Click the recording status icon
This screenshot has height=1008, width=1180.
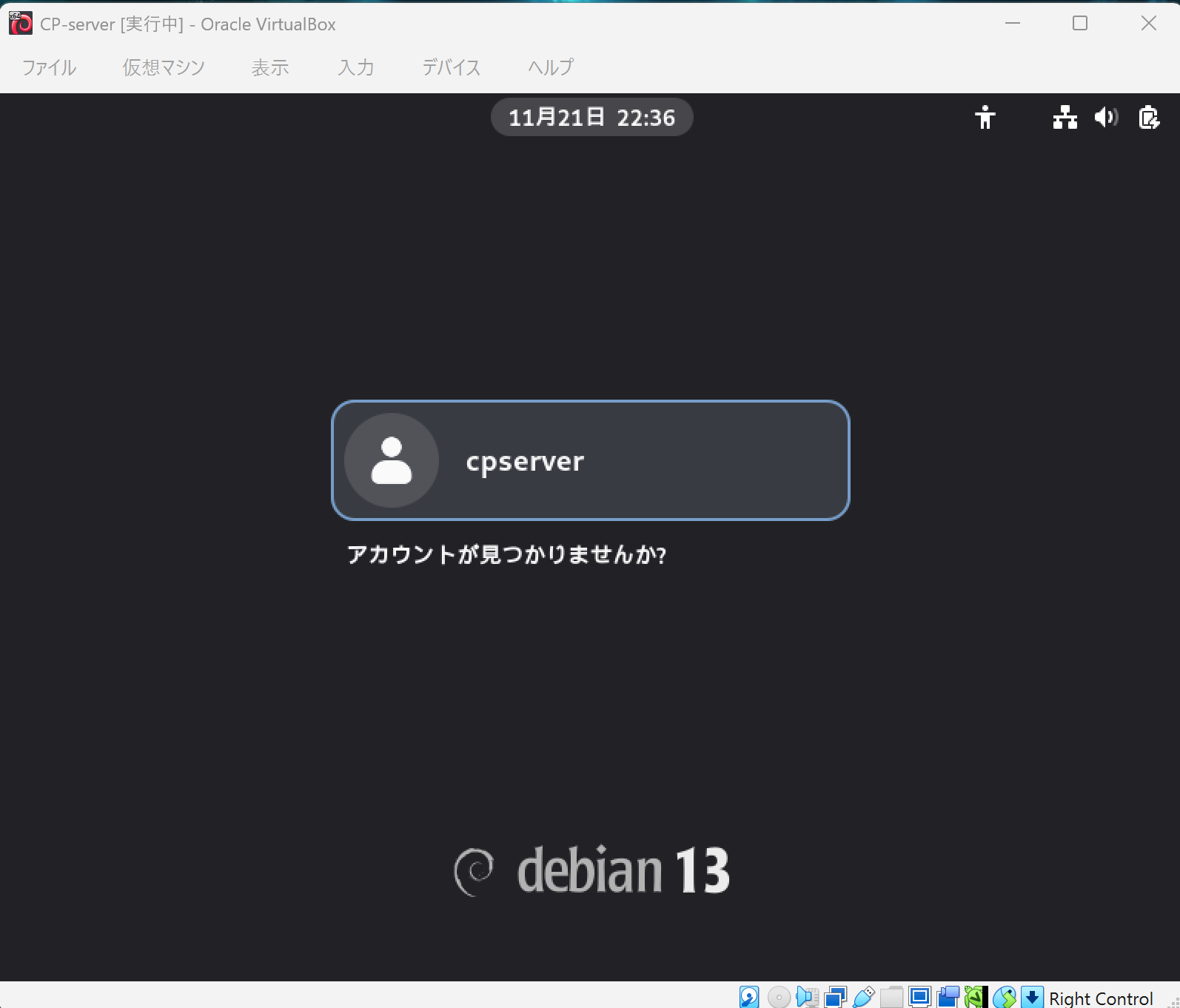(948, 997)
